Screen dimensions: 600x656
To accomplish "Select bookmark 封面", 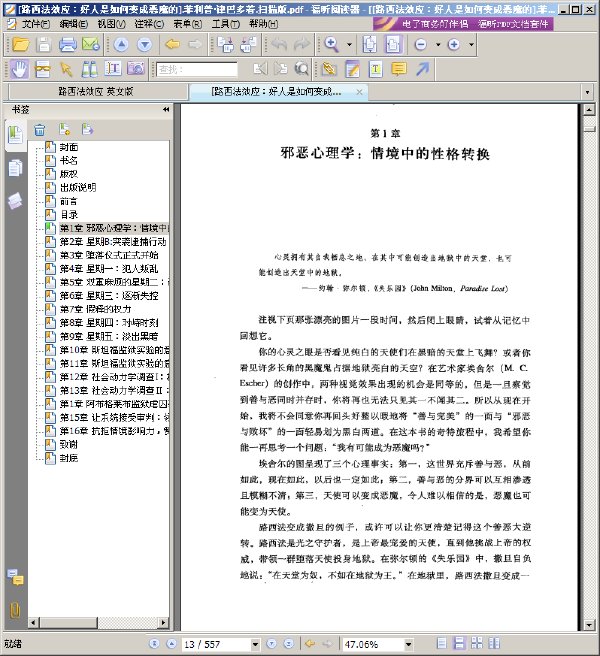I will pyautogui.click(x=69, y=147).
